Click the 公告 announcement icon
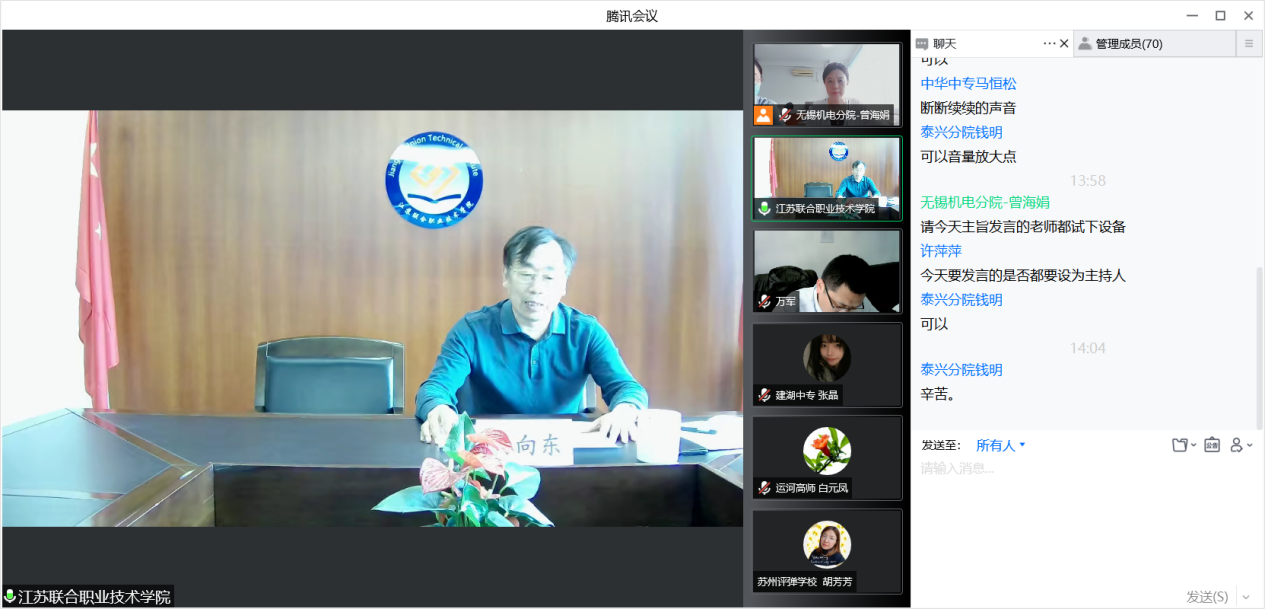The height and width of the screenshot is (609, 1265). (1212, 445)
